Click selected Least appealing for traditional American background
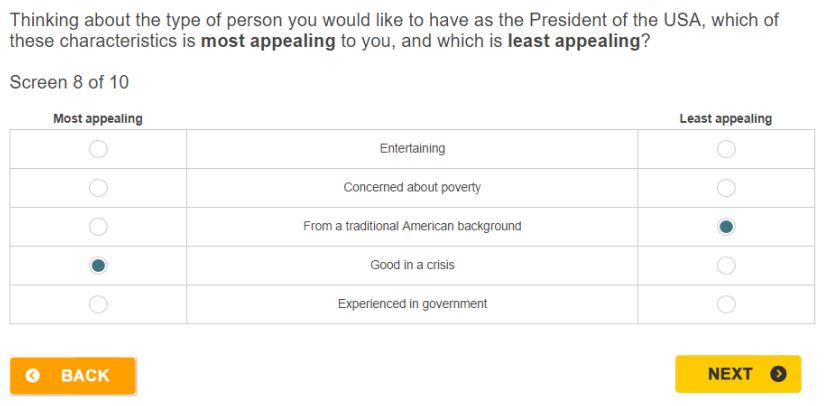The image size is (824, 406). (726, 227)
